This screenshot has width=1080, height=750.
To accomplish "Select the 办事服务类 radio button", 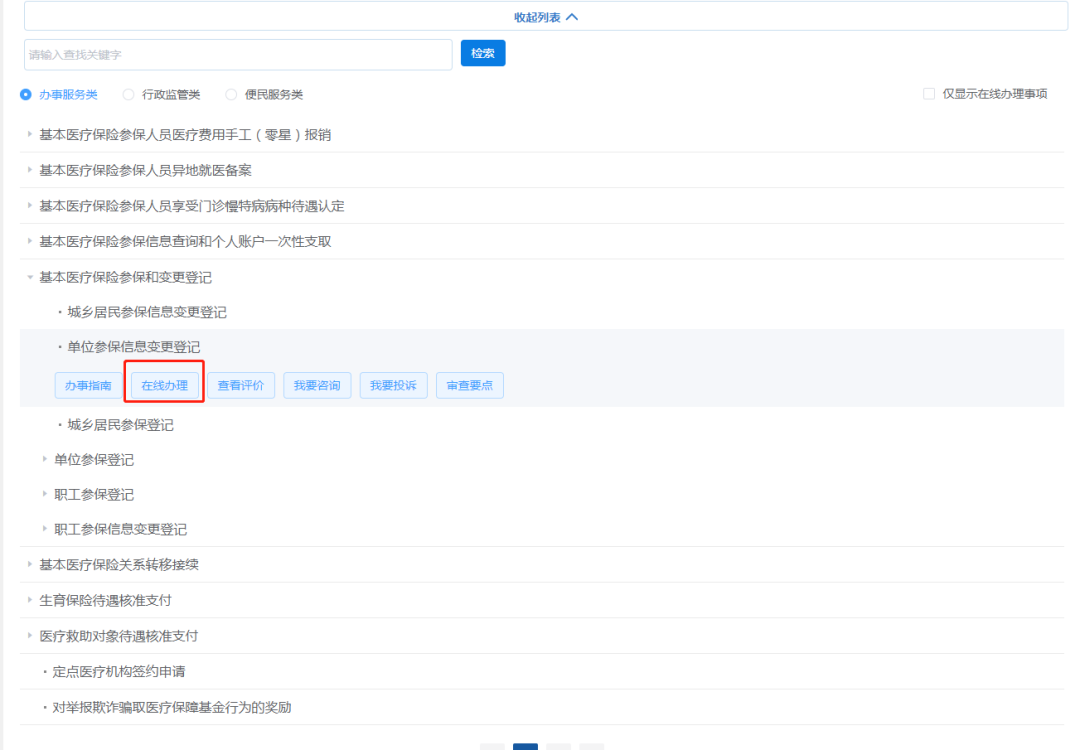I will [x=26, y=95].
